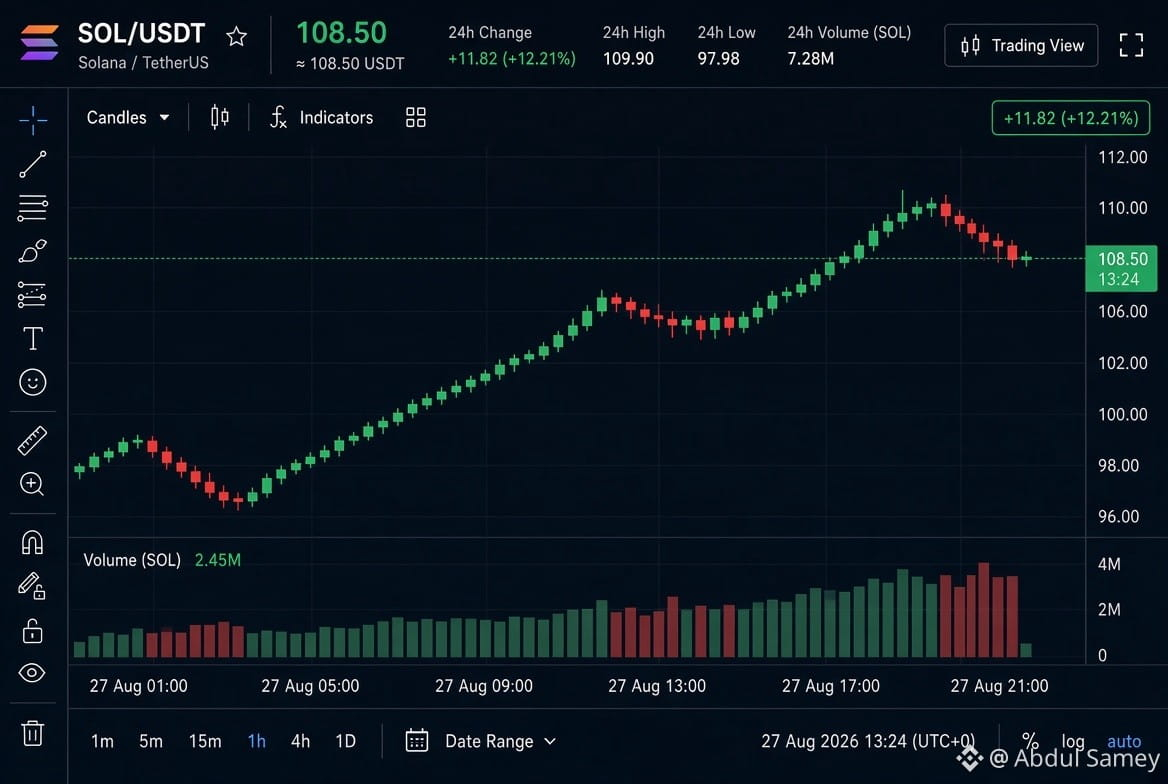Toggle lock all drawings padlock
Image resolution: width=1168 pixels, height=784 pixels.
coord(32,630)
